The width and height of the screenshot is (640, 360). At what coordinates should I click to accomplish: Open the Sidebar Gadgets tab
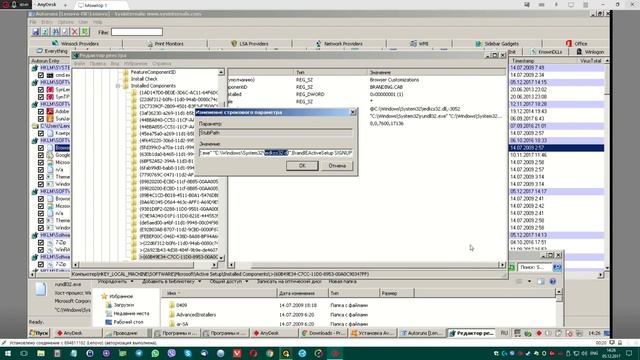(x=497, y=44)
